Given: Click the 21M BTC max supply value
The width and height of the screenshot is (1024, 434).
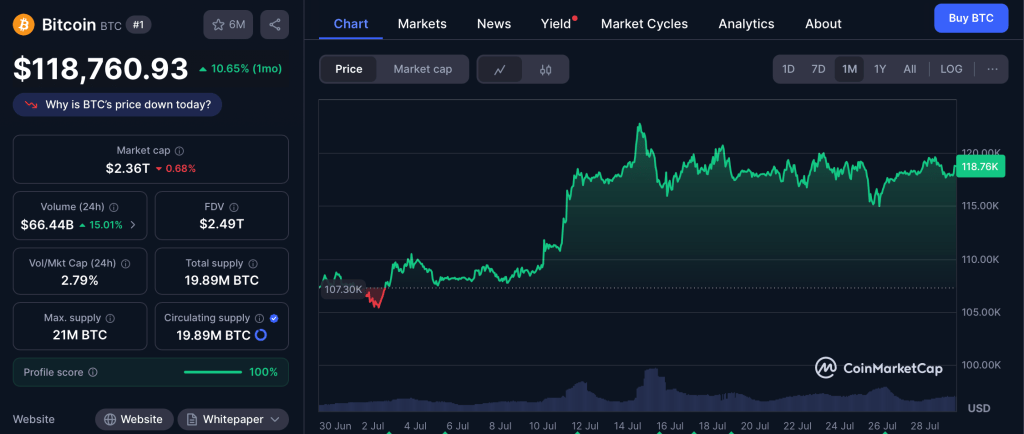Looking at the screenshot, I should (x=80, y=335).
